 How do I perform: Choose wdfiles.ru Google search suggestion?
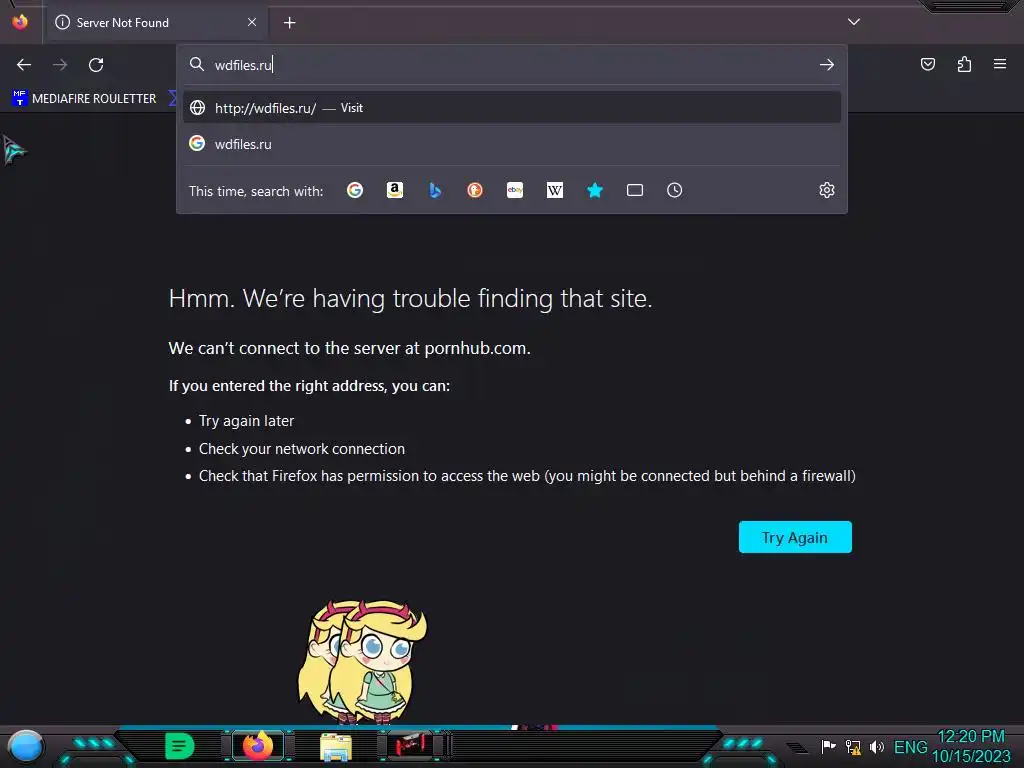click(511, 144)
